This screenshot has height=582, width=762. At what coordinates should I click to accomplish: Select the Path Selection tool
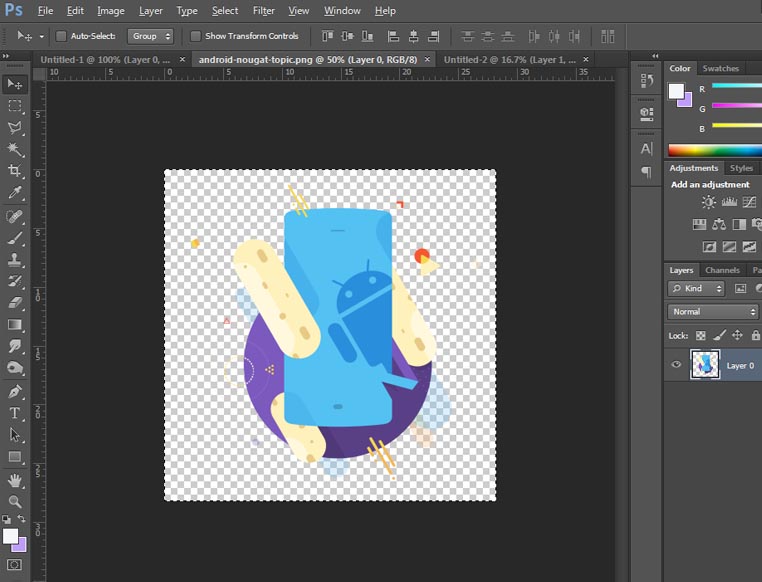coord(15,435)
